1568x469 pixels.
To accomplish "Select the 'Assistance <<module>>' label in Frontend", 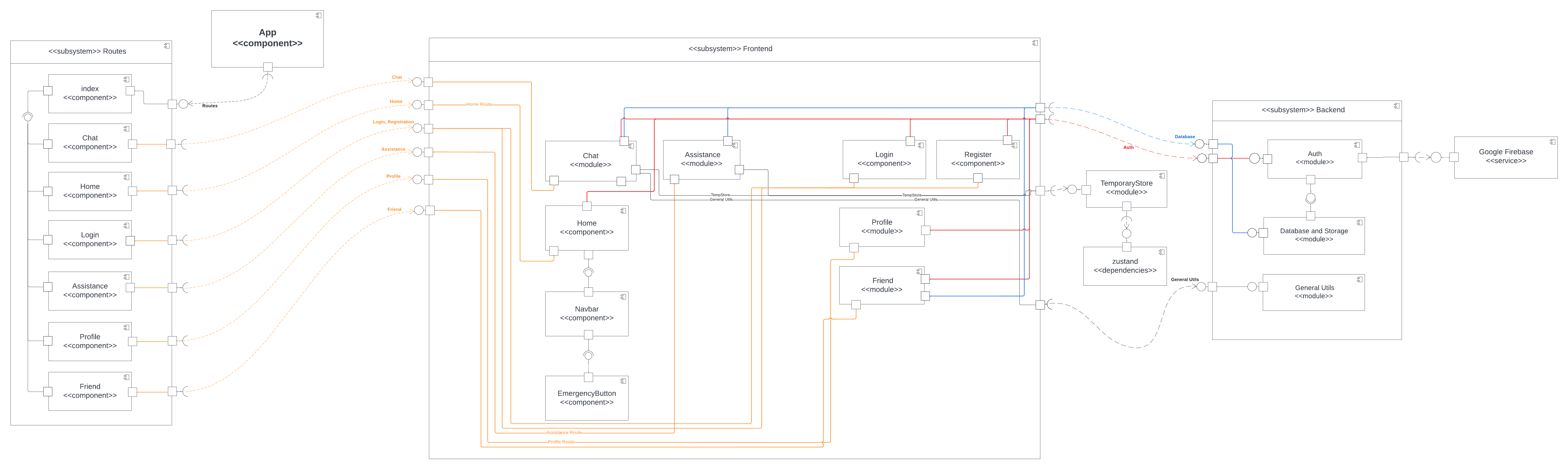I will coord(702,159).
